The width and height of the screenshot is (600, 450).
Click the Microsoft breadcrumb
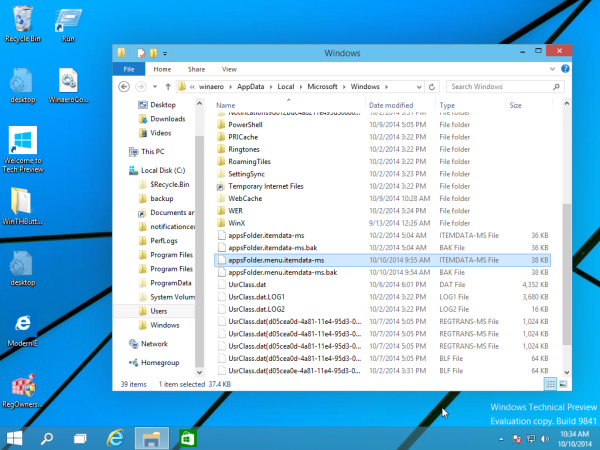click(322, 87)
